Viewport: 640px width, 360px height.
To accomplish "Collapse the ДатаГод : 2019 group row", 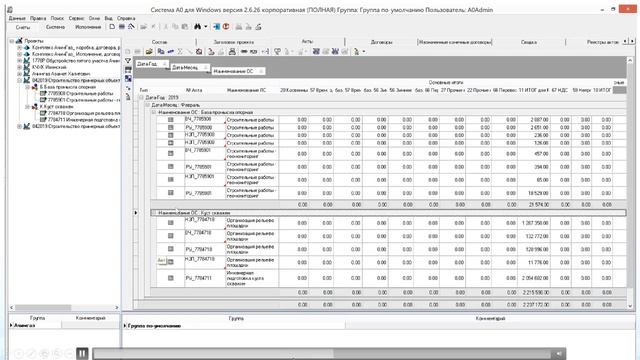I will (141, 98).
